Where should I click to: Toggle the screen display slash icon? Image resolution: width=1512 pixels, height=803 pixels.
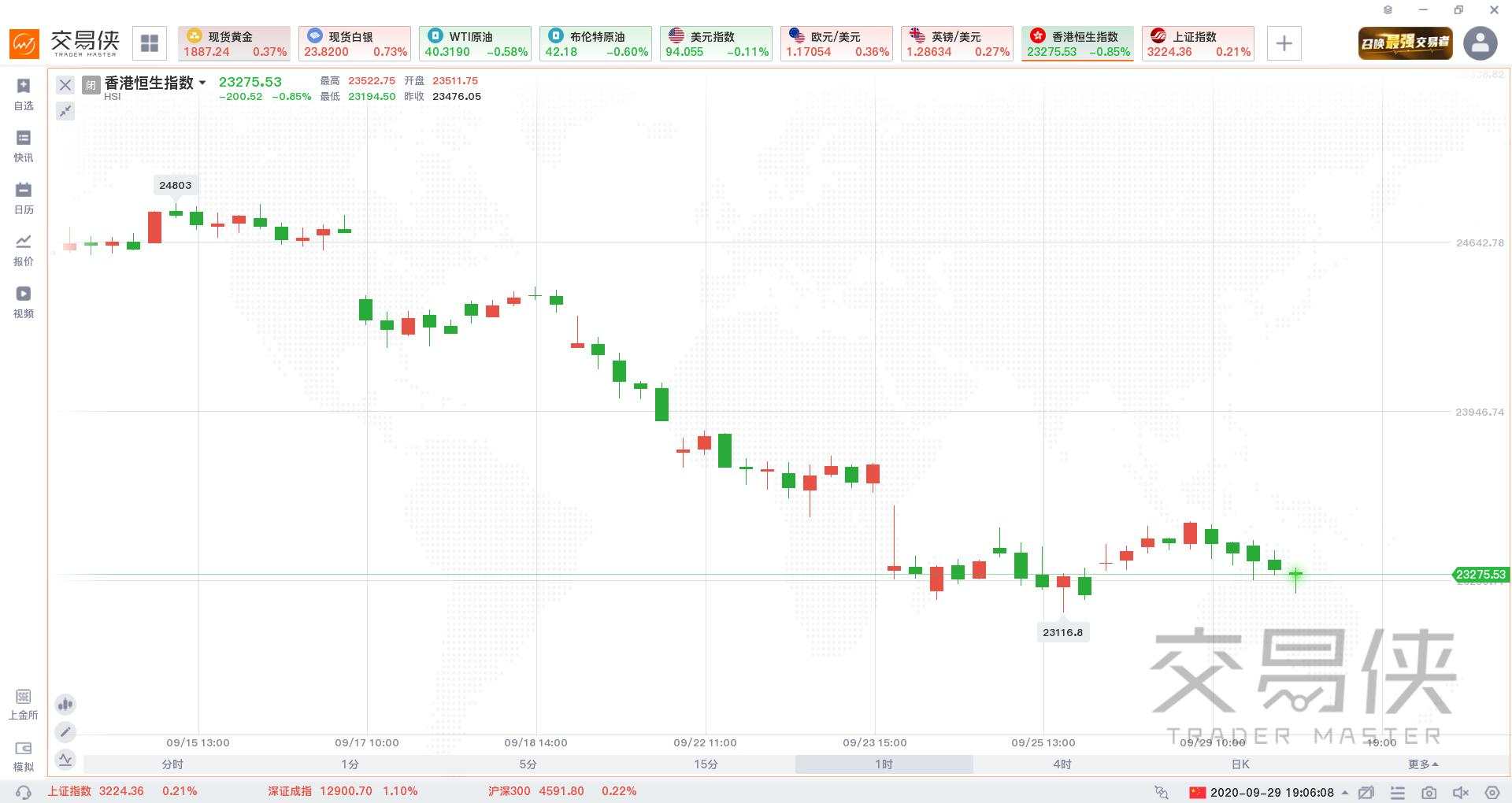(1366, 792)
